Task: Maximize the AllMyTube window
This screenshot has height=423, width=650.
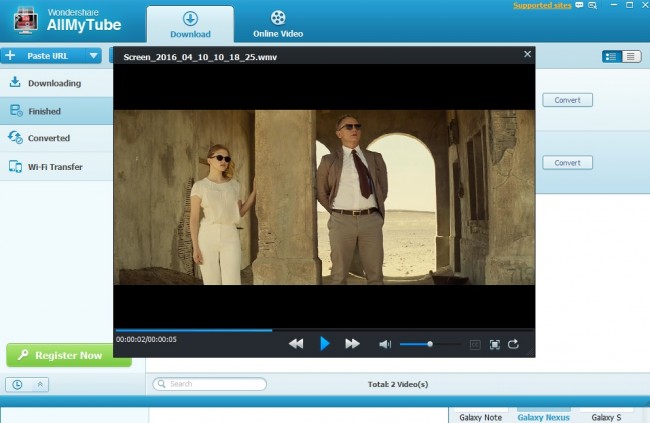Action: tap(629, 5)
